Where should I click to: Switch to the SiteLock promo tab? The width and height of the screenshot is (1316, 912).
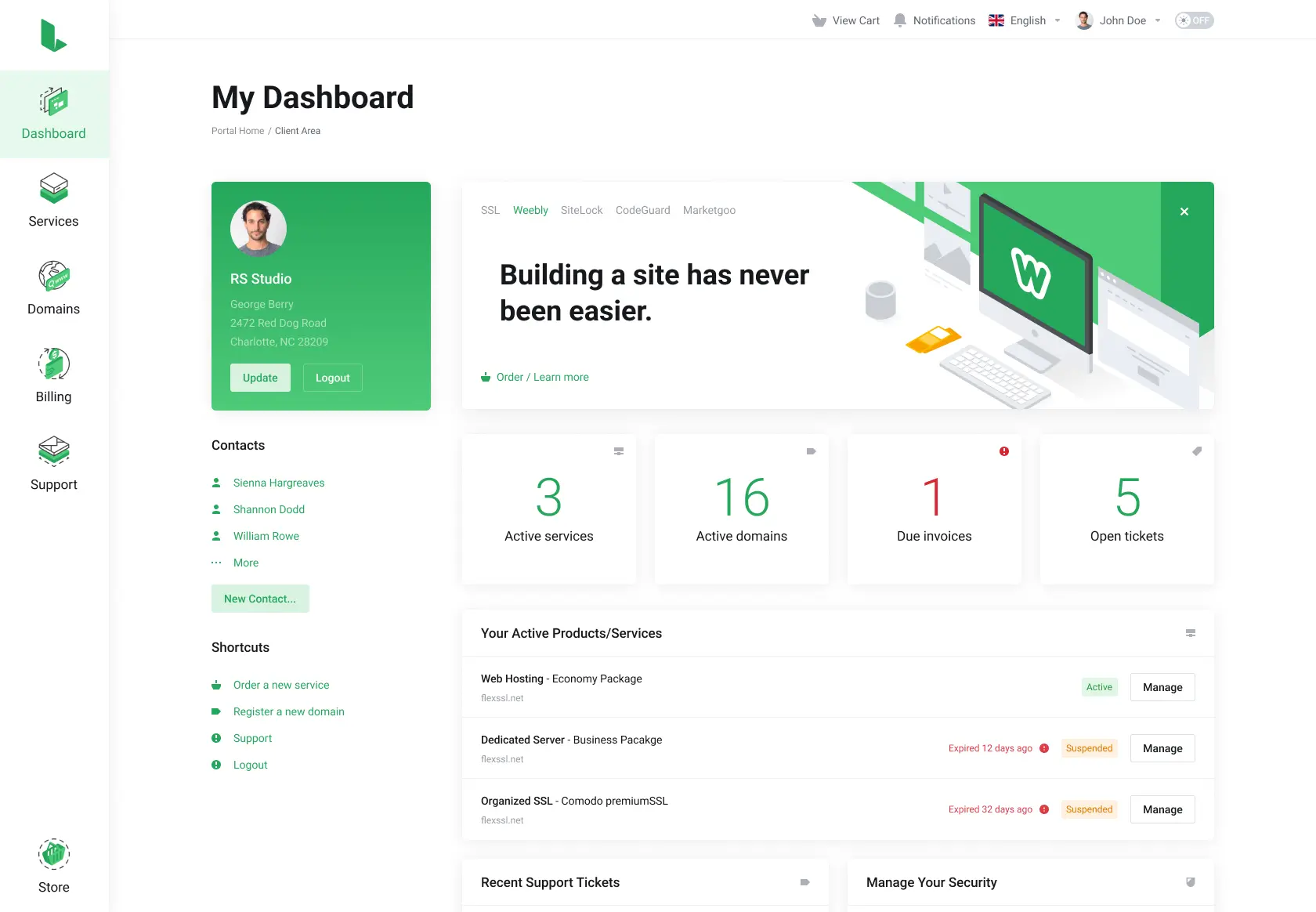tap(582, 210)
